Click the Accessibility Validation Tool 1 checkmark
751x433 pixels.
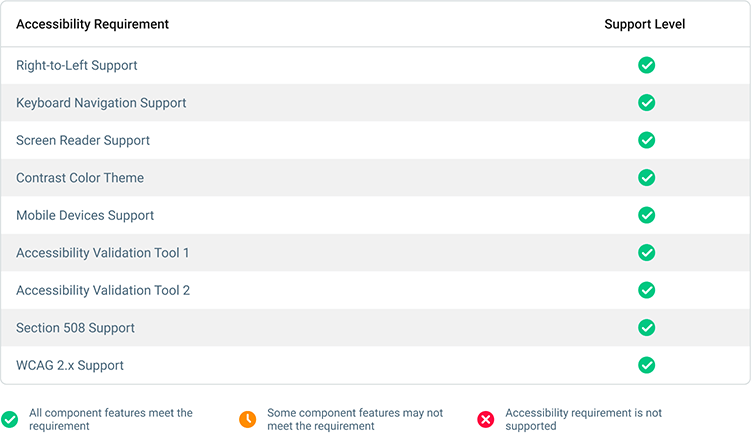[646, 253]
